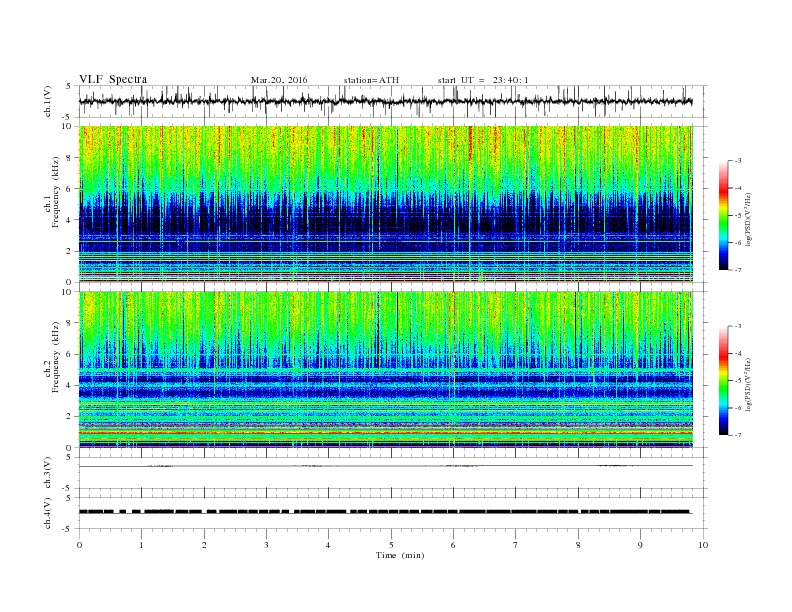Click inside the ch.2 spectrogram panel
Viewport: 792px width, 612px height.
(385, 370)
